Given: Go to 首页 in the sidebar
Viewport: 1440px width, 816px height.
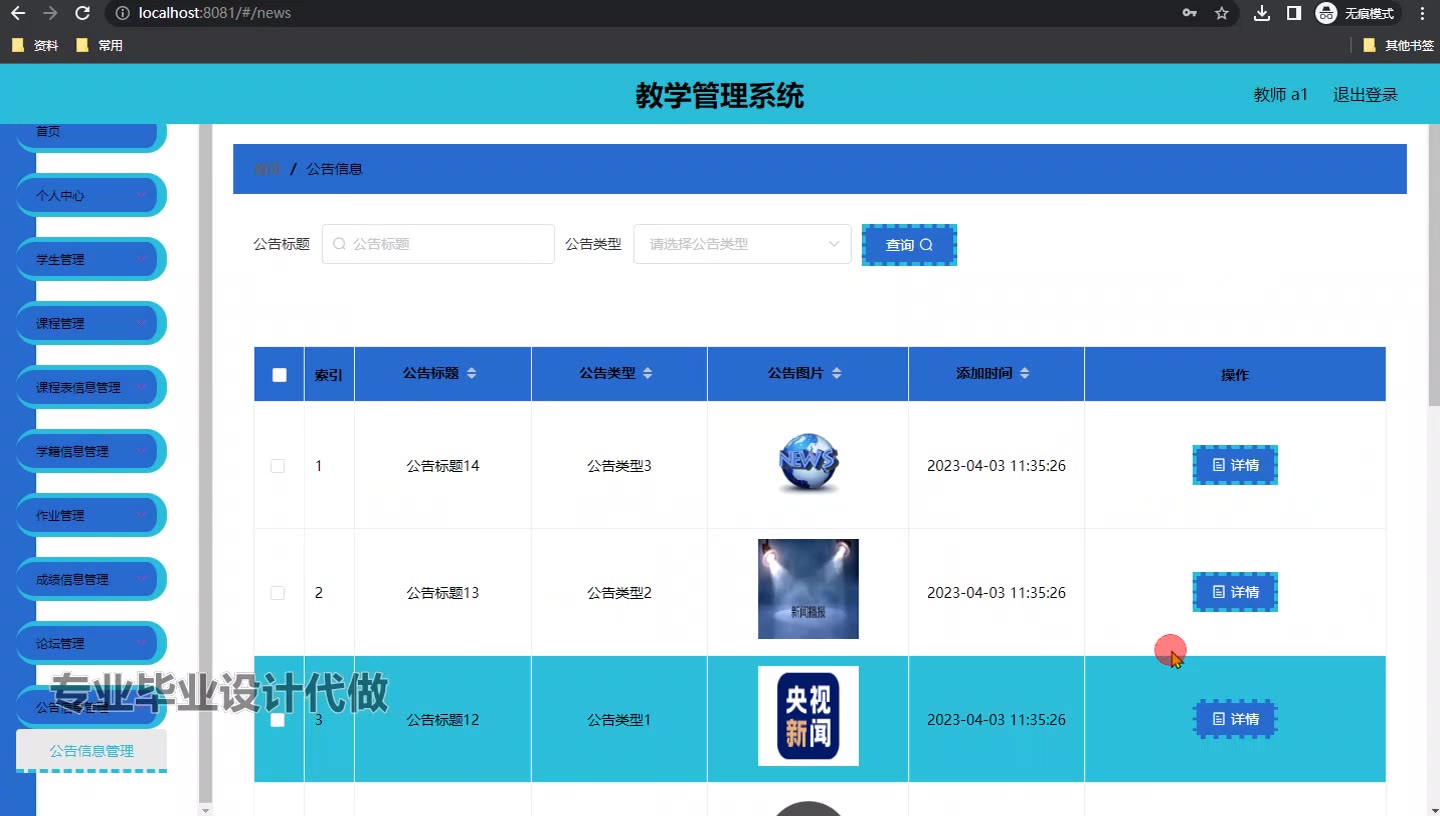Looking at the screenshot, I should click(91, 135).
